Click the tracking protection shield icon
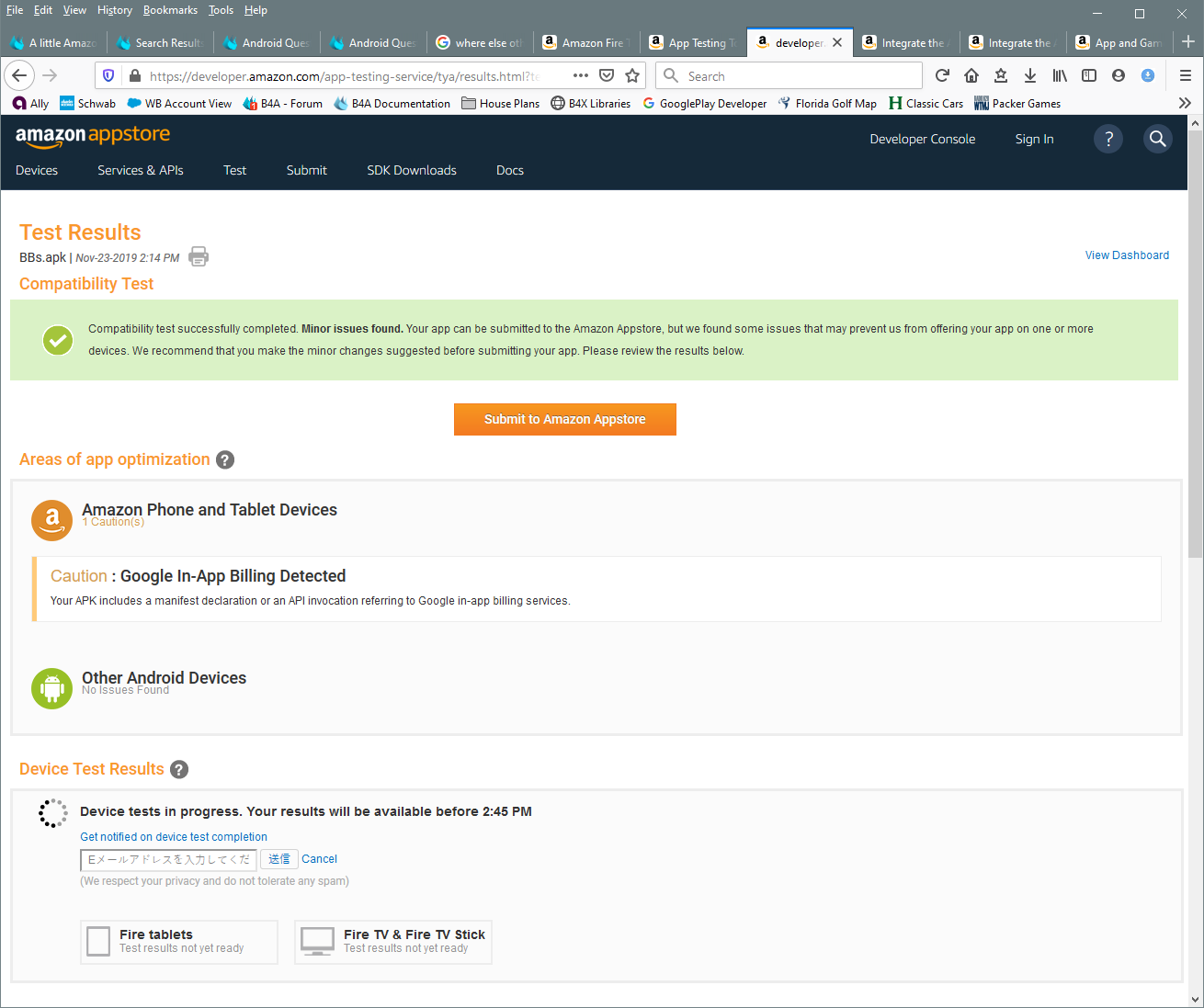Image resolution: width=1204 pixels, height=1008 pixels. [x=108, y=75]
